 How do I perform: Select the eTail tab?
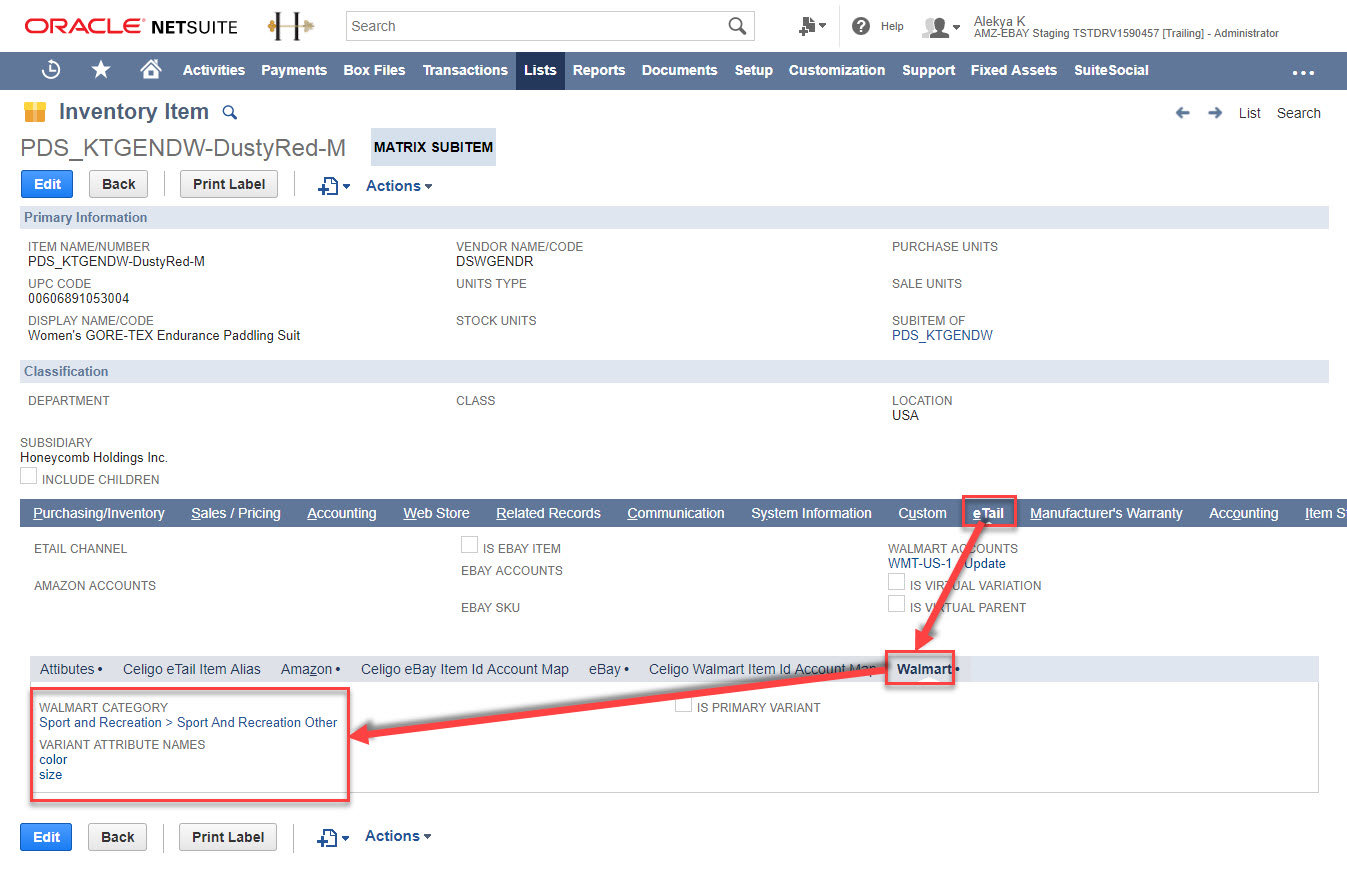pos(988,513)
